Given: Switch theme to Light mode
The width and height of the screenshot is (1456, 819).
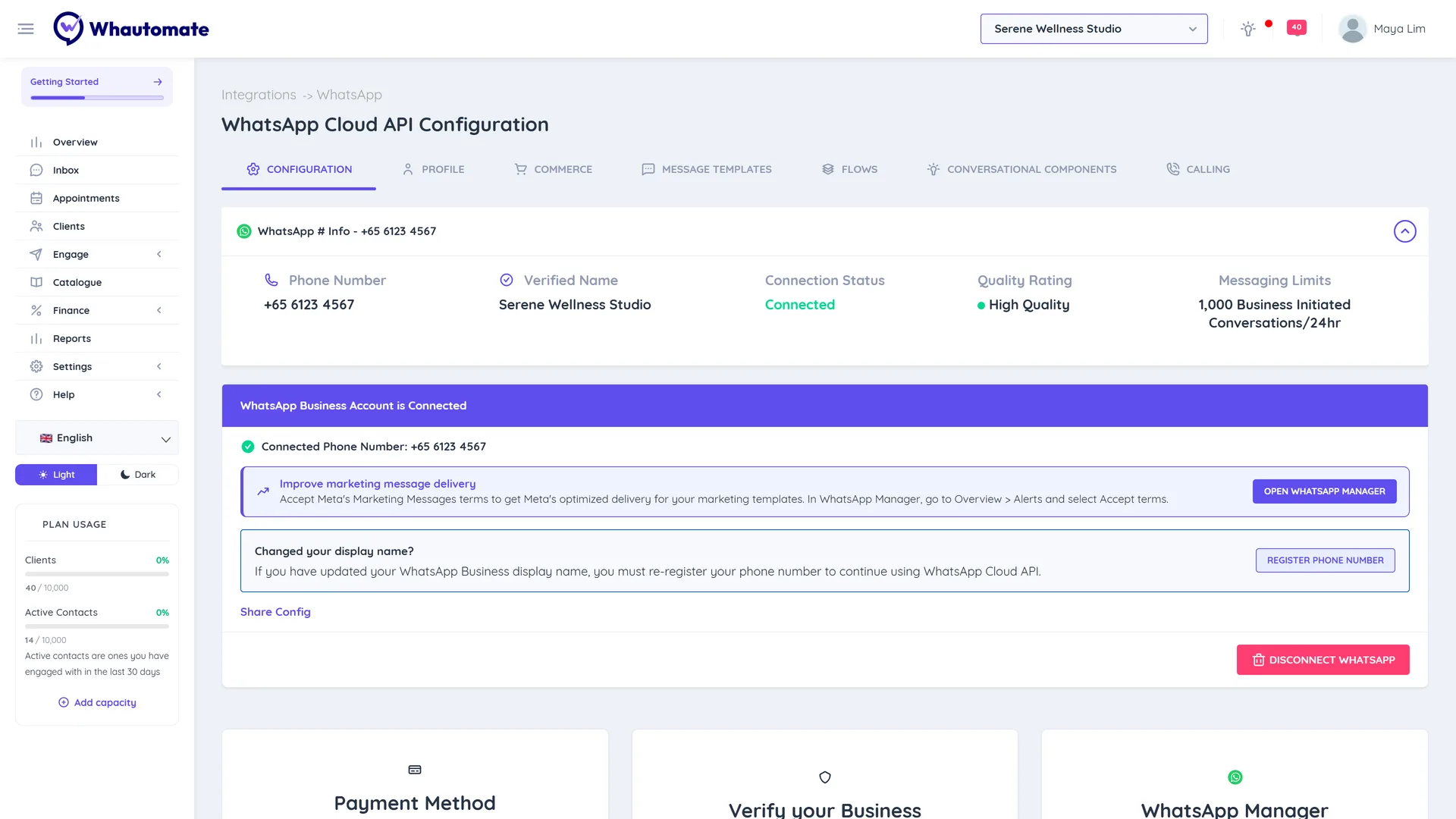Looking at the screenshot, I should 56,475.
